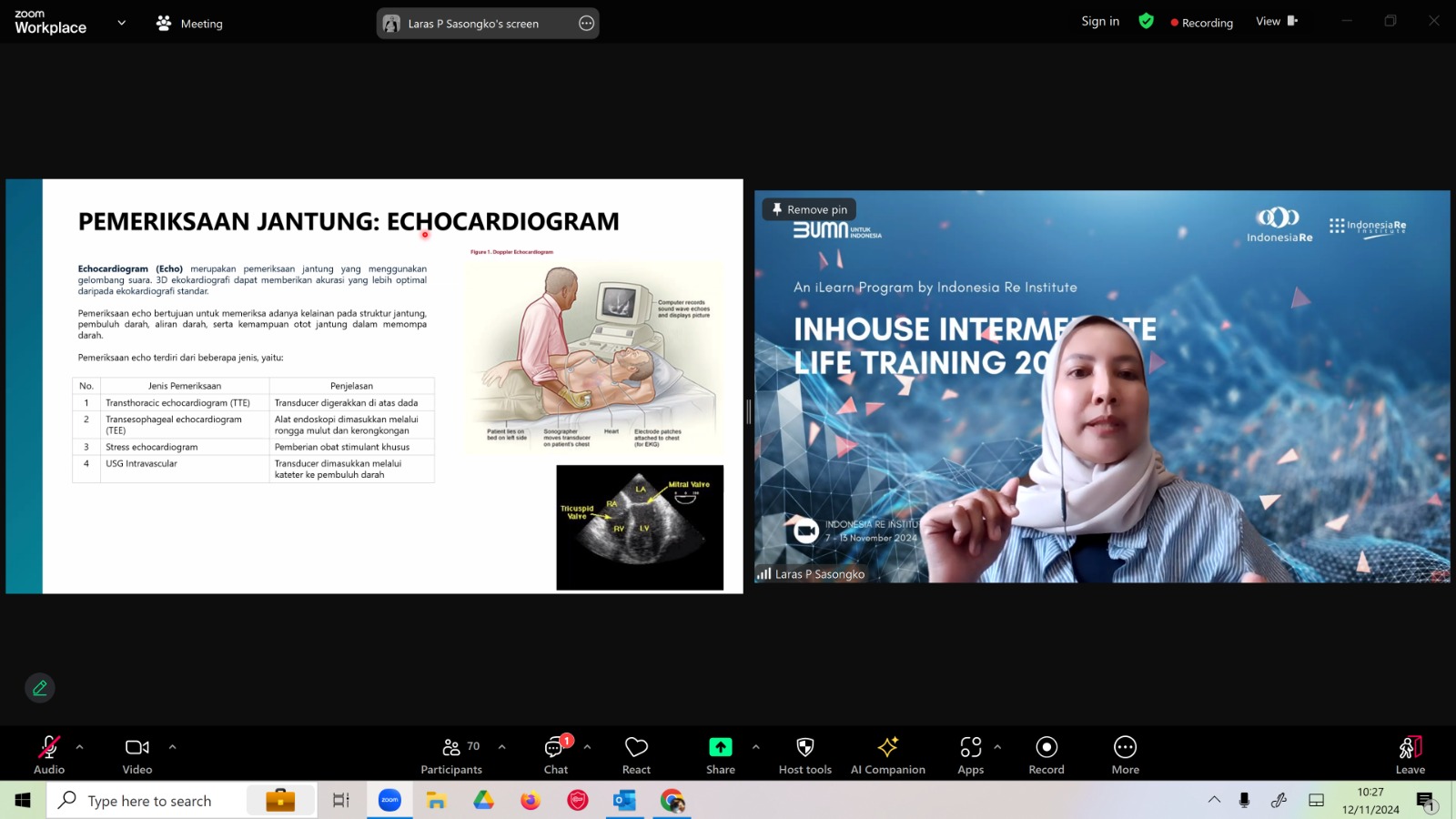This screenshot has height=819, width=1456.
Task: Click the touch keyboard tray icon
Action: (1316, 800)
